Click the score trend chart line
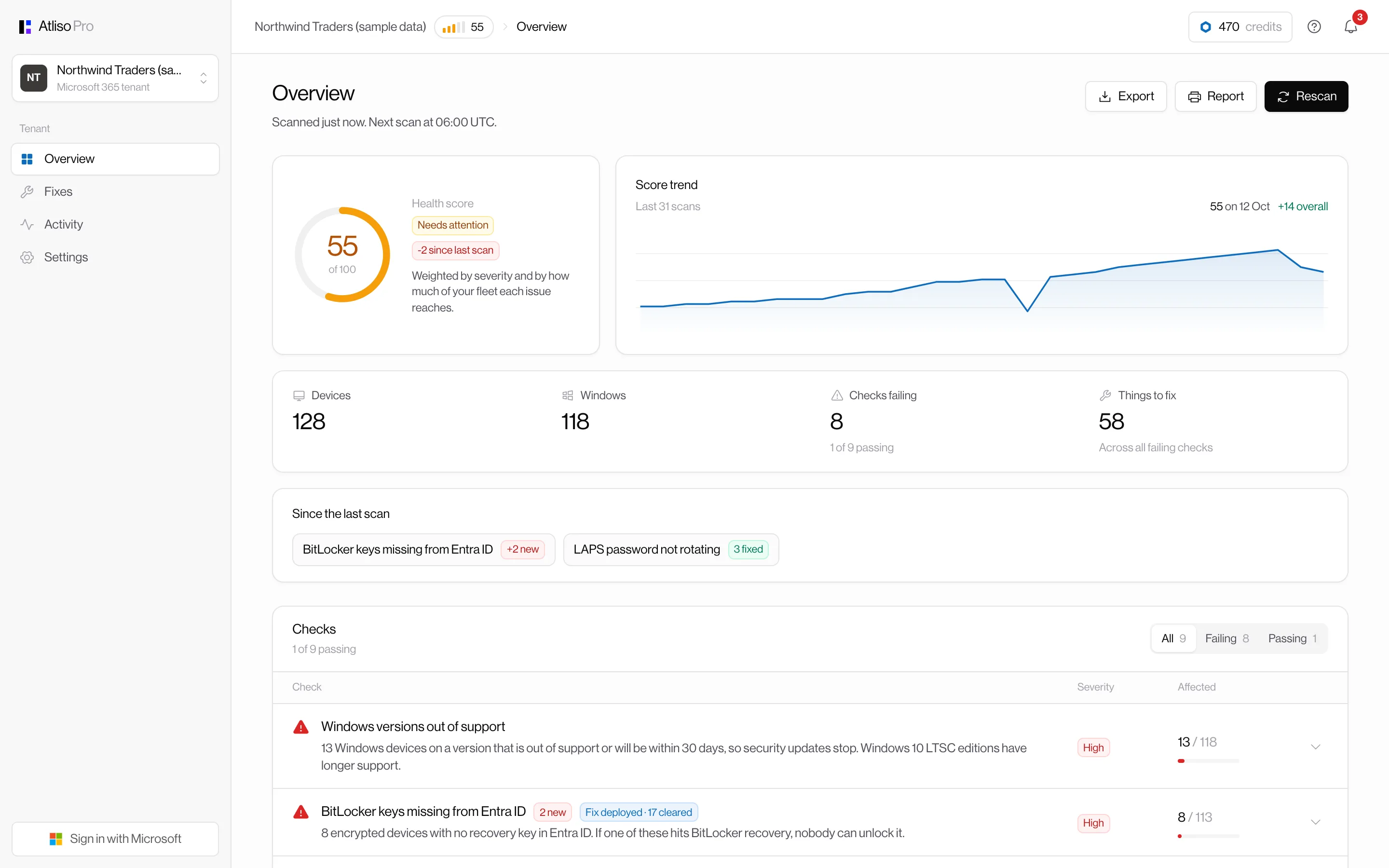The height and width of the screenshot is (868, 1389). pos(981,280)
